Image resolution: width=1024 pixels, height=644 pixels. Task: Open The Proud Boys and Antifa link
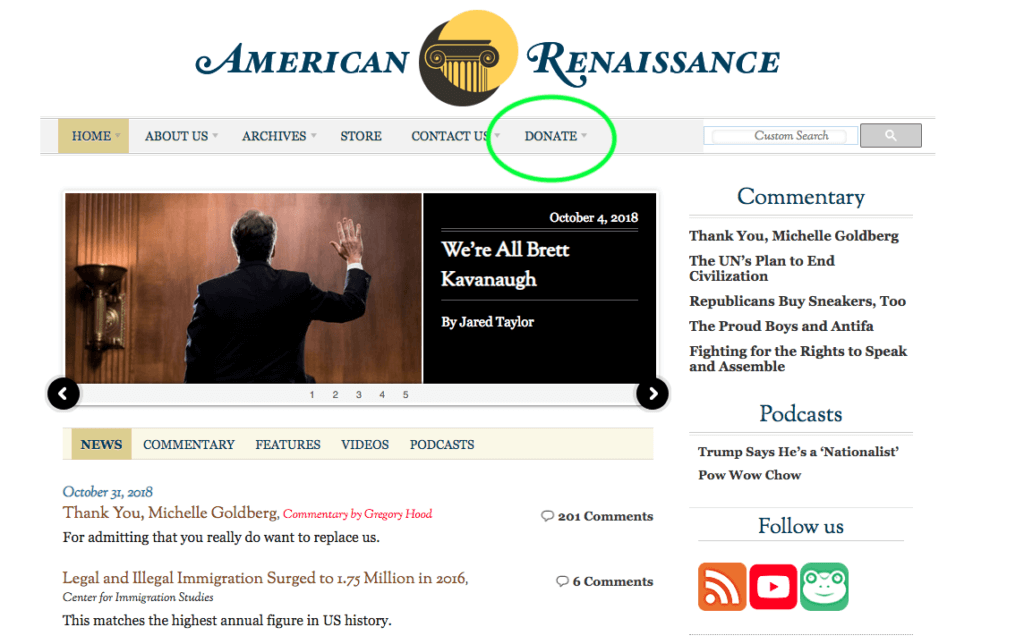[x=781, y=326]
